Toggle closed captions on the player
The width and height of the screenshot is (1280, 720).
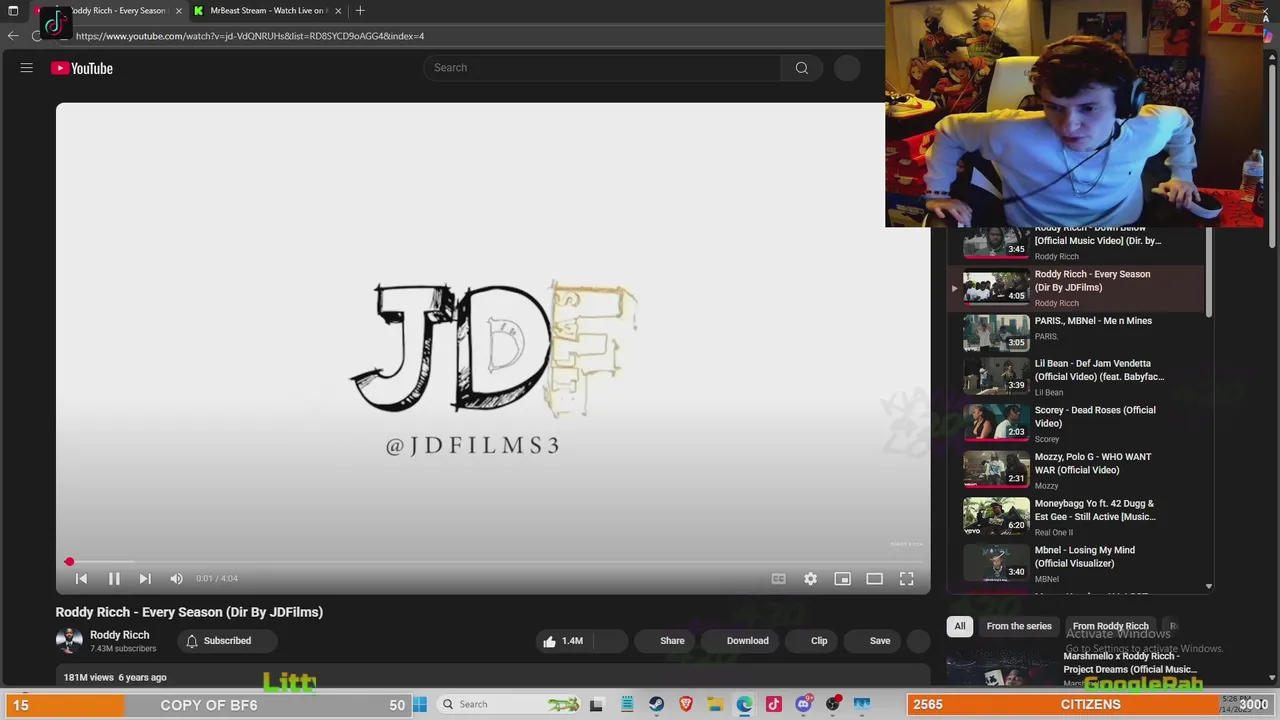778,578
